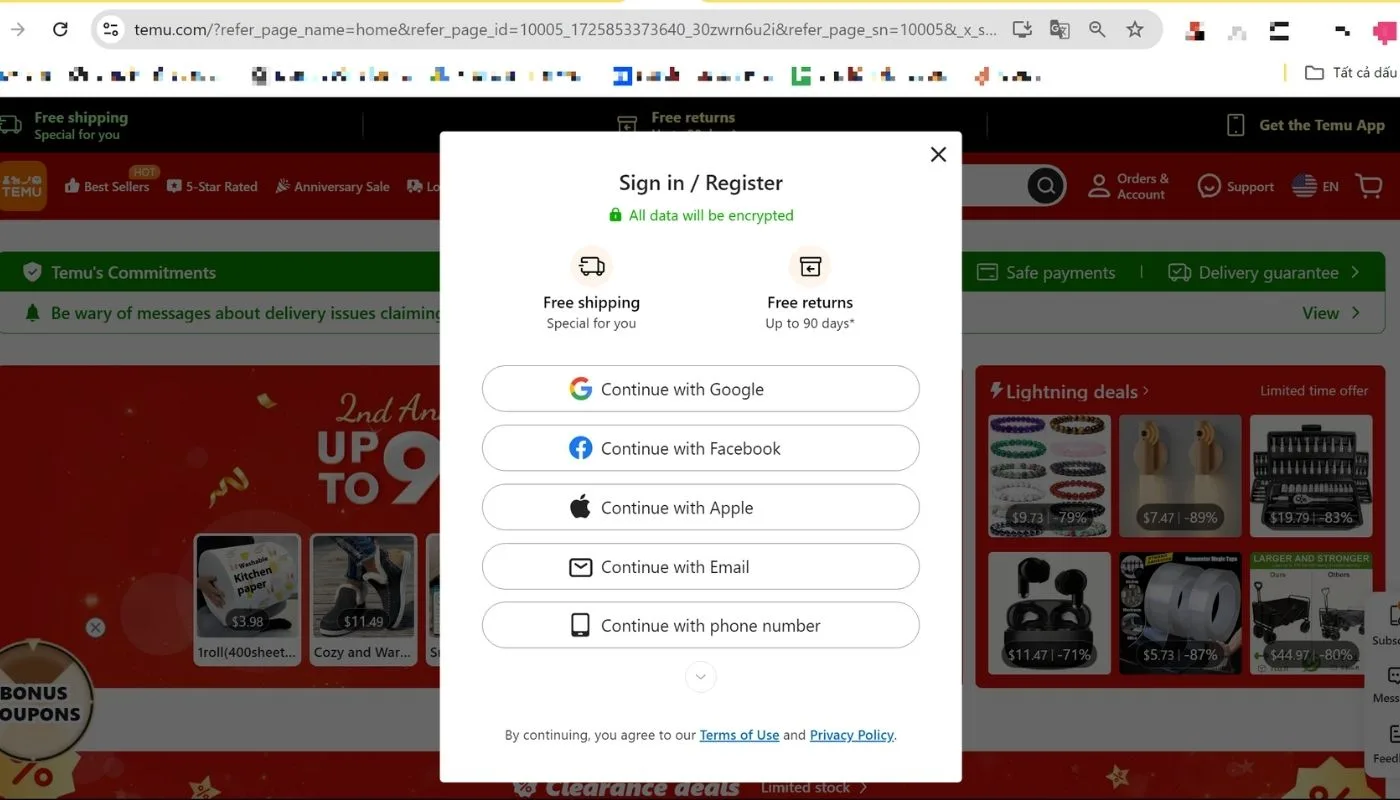The width and height of the screenshot is (1400, 800).
Task: Open the zoom magnifier icon in address bar
Action: point(1097,29)
